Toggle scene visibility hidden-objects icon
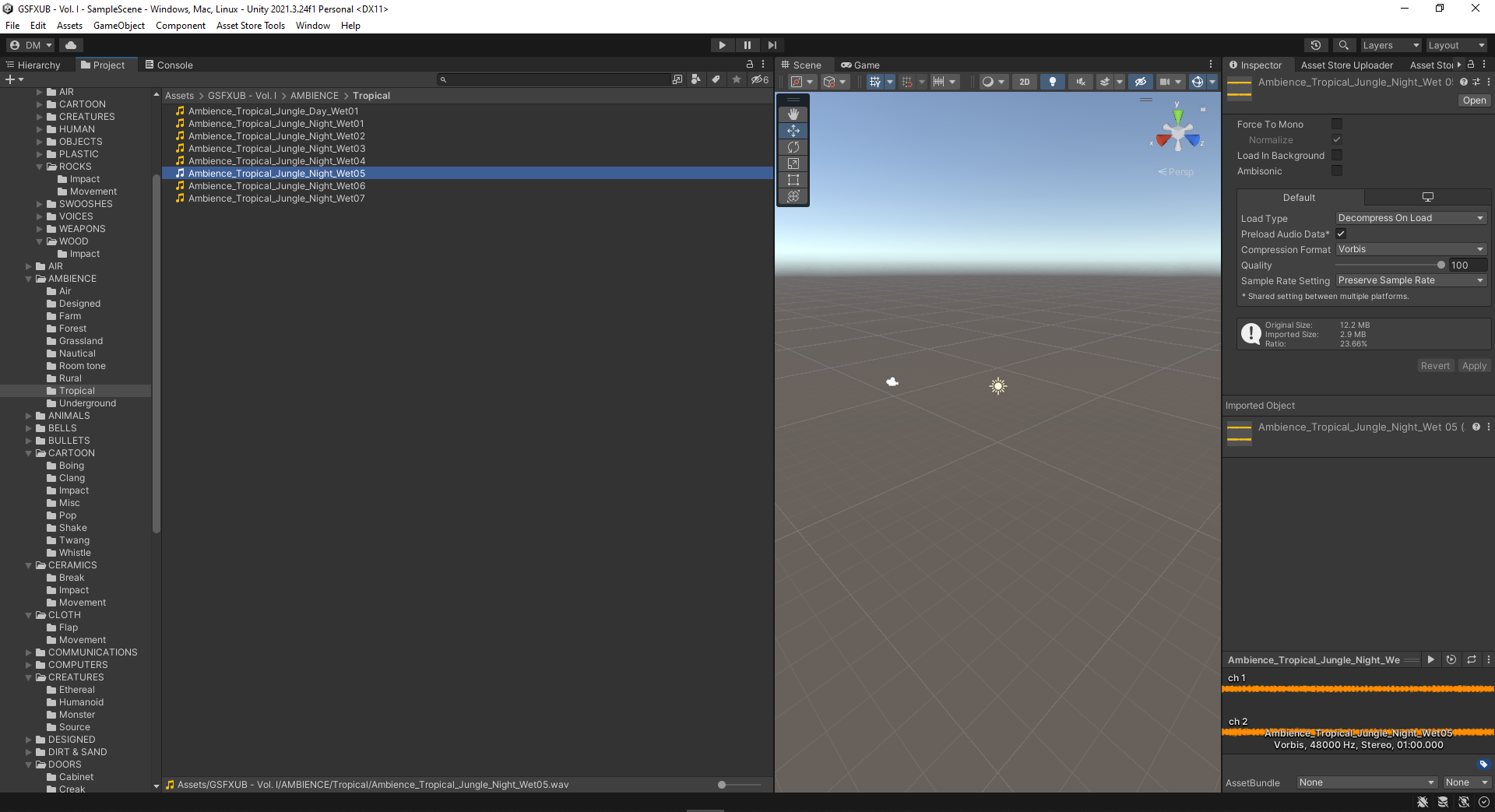Screen dimensions: 1495x812 pos(1140,82)
